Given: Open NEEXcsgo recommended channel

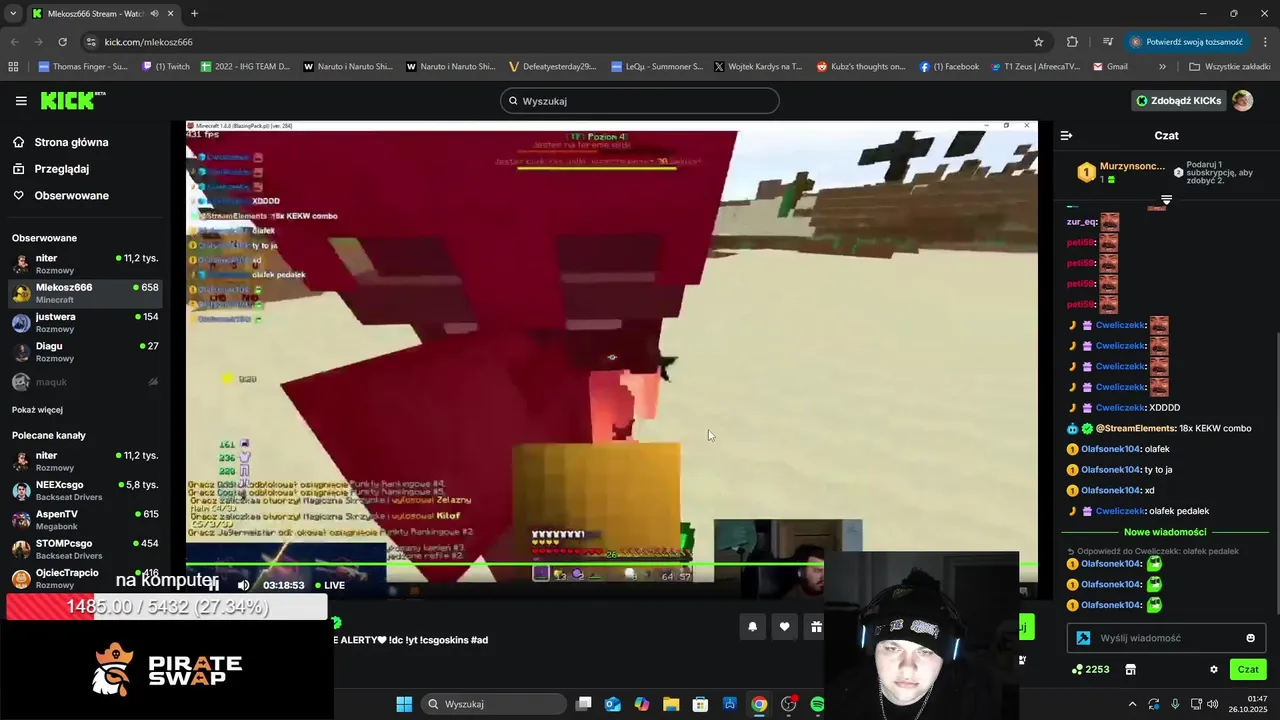Looking at the screenshot, I should pos(85,490).
